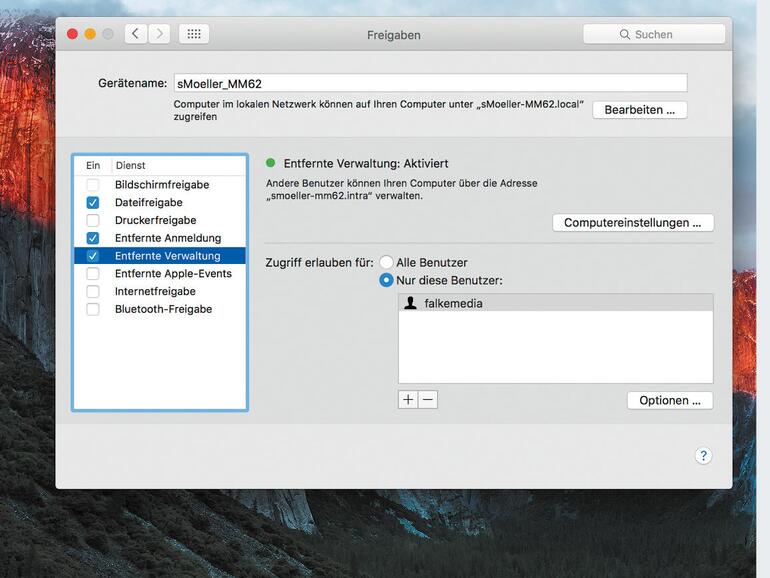Screen dimensions: 770x578
Task: Focus the Suchen search field
Action: pyautogui.click(x=654, y=34)
